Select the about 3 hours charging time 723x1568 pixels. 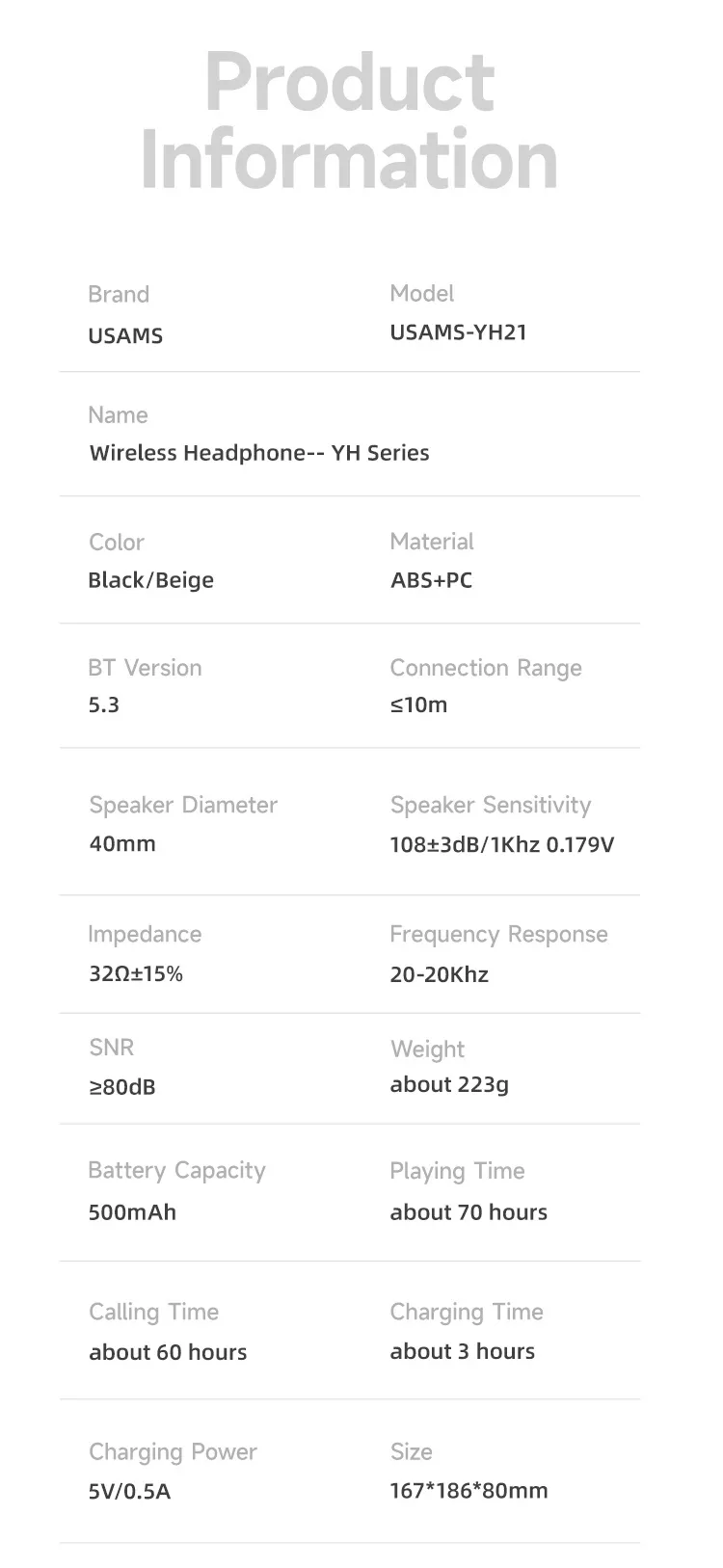tap(462, 1351)
